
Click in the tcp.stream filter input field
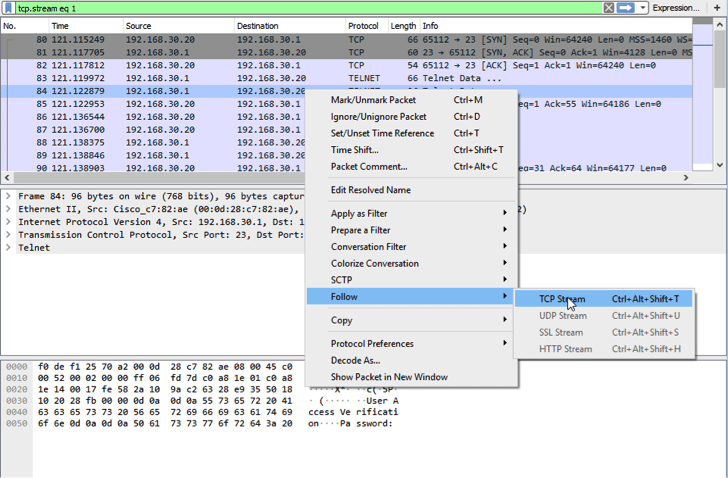click(x=300, y=7)
